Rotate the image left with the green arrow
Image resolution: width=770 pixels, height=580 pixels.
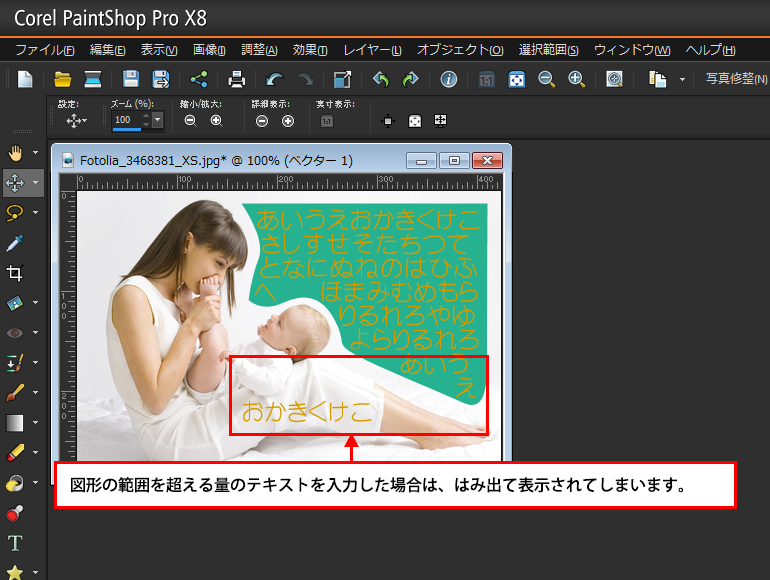point(381,79)
